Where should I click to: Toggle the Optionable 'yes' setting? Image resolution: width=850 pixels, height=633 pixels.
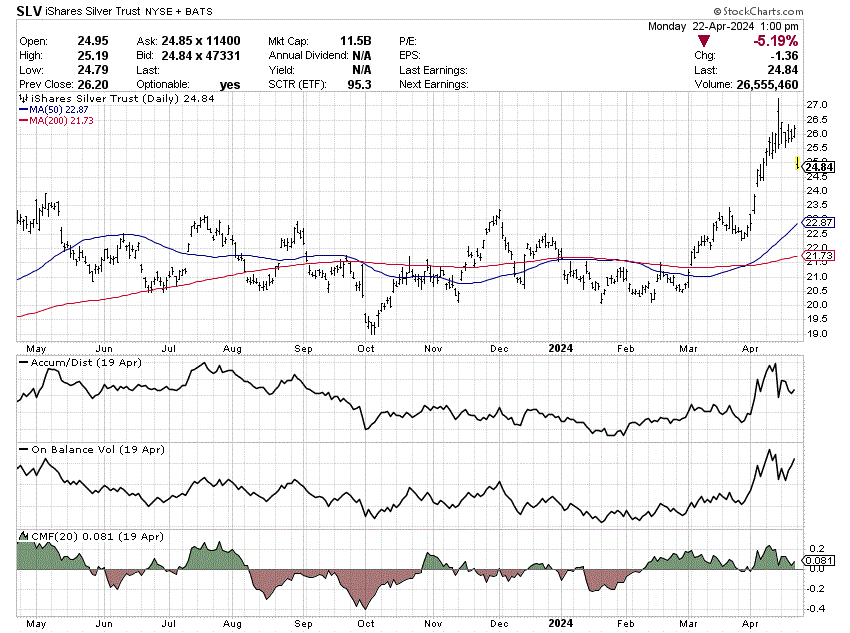(228, 84)
